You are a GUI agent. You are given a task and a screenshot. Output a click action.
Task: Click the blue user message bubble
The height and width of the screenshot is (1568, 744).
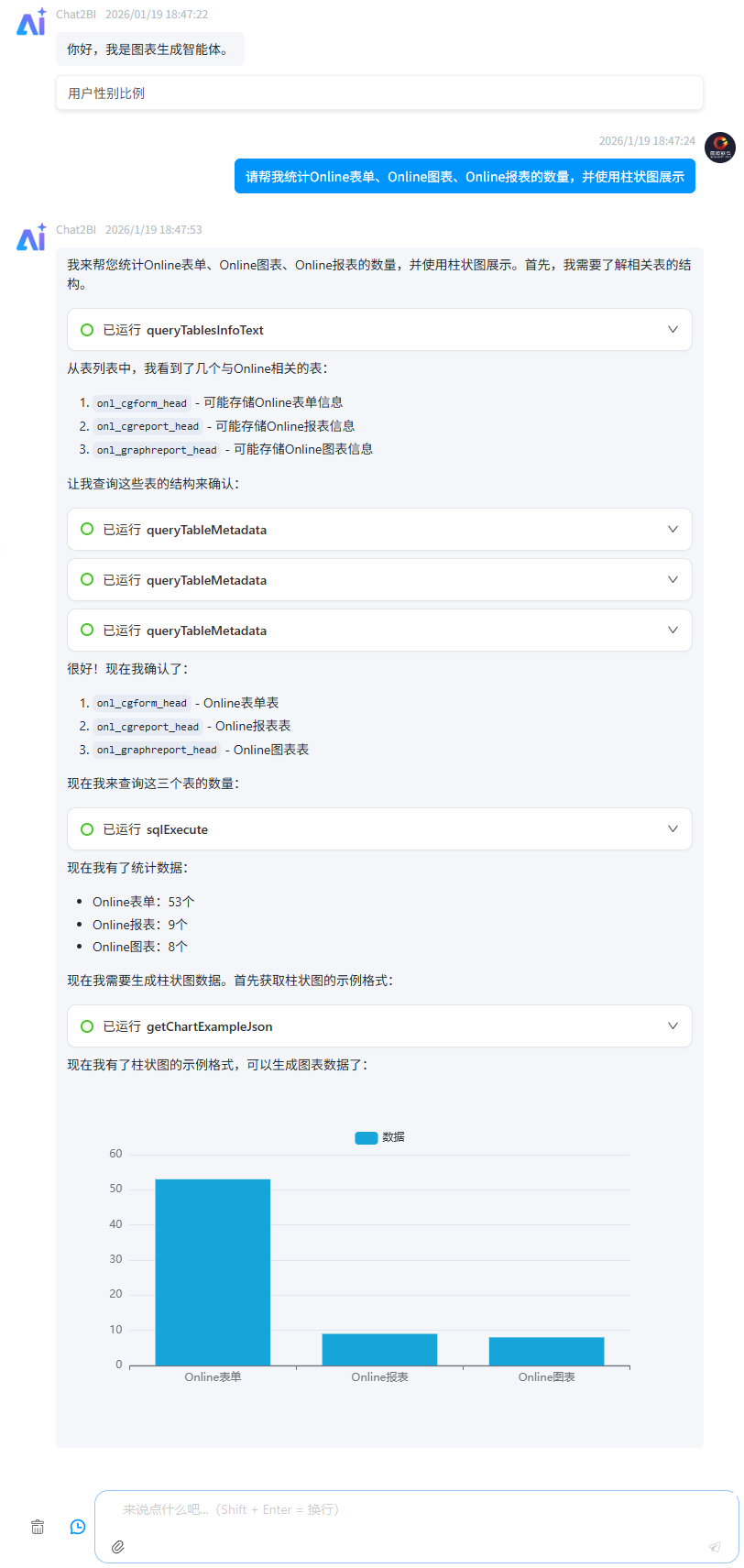pos(465,177)
